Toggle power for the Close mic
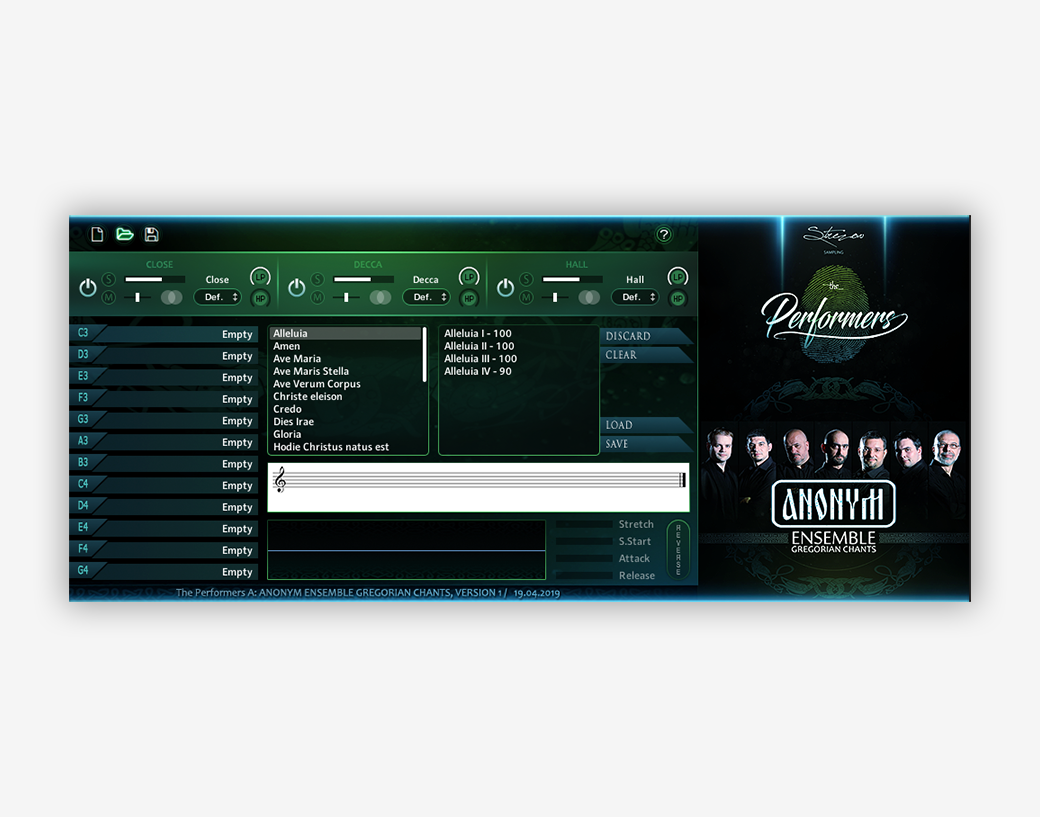Viewport: 1040px width, 817px height. (x=88, y=288)
